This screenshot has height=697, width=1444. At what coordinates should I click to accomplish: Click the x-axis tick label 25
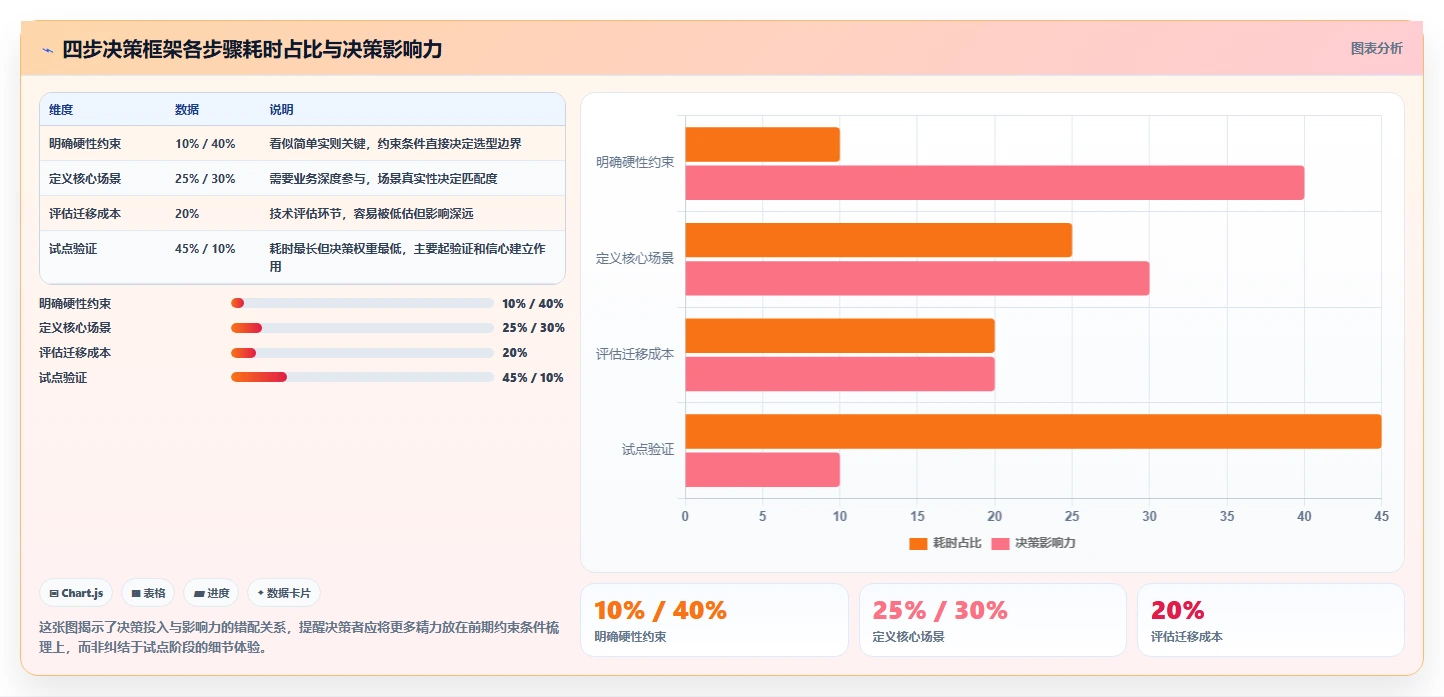[x=1072, y=516]
